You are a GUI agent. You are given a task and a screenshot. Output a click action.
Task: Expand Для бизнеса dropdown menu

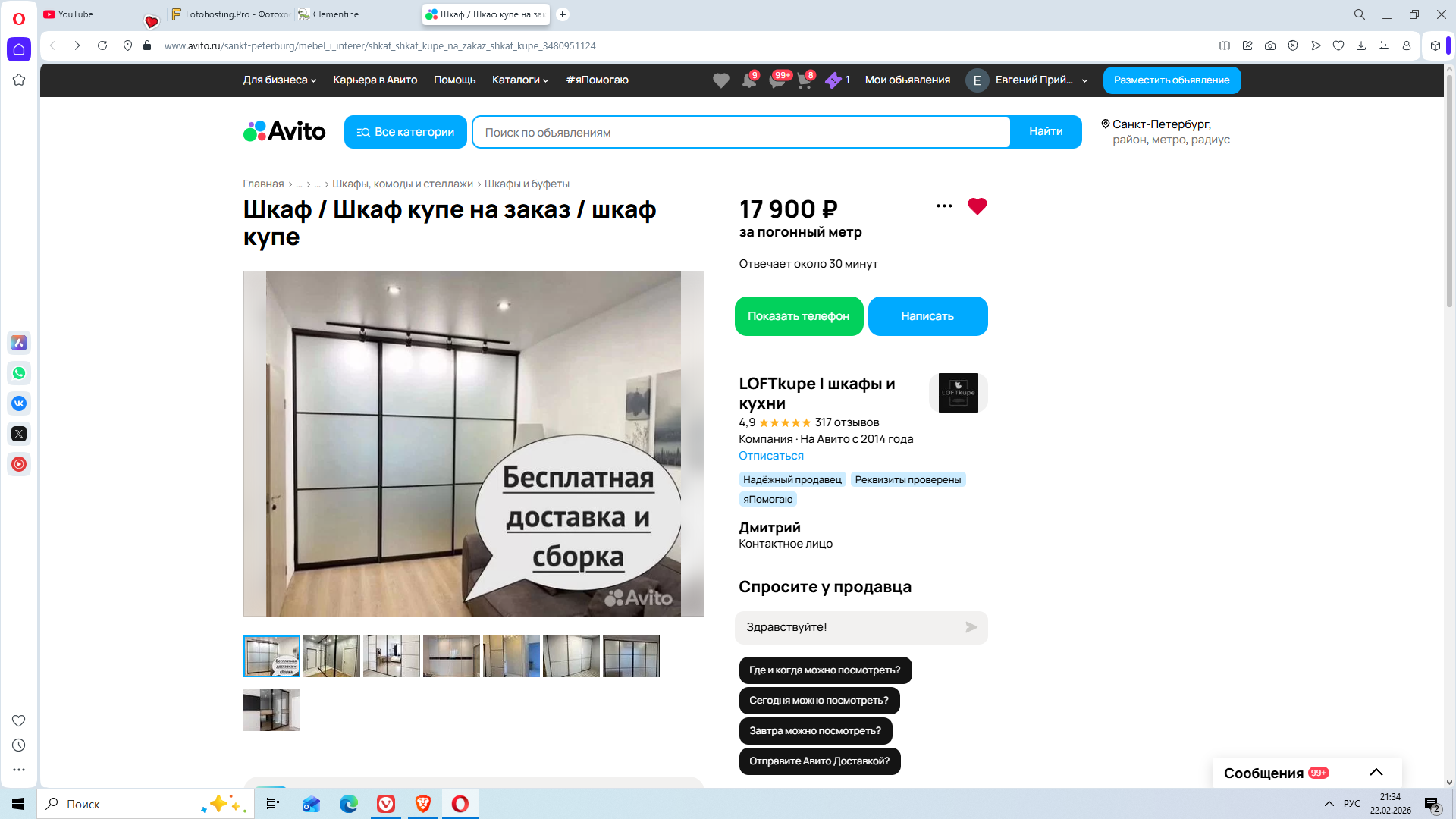279,80
